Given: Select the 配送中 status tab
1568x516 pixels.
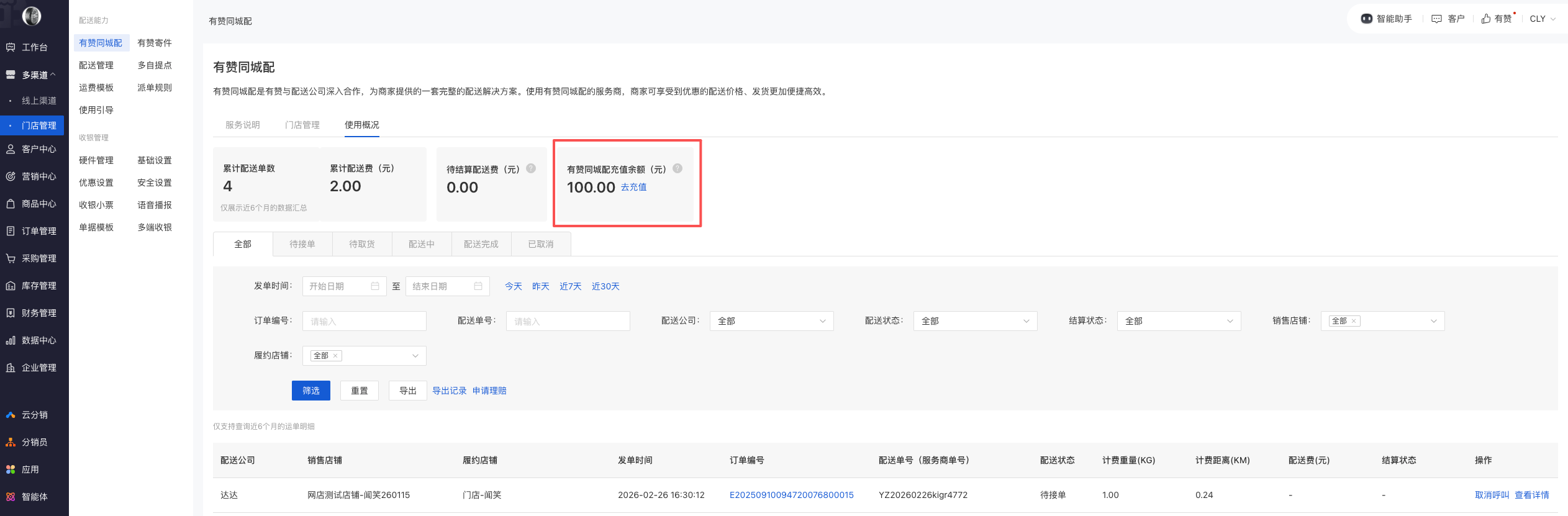Looking at the screenshot, I should [422, 244].
